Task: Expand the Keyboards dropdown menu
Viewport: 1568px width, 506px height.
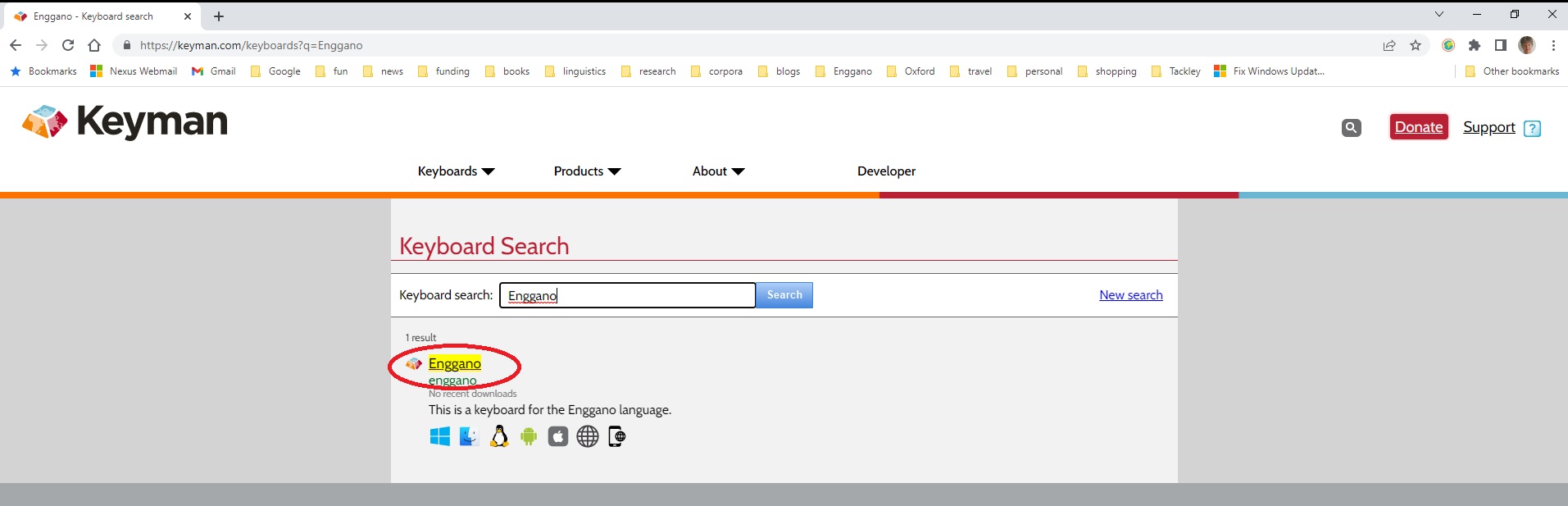Action: pyautogui.click(x=456, y=171)
